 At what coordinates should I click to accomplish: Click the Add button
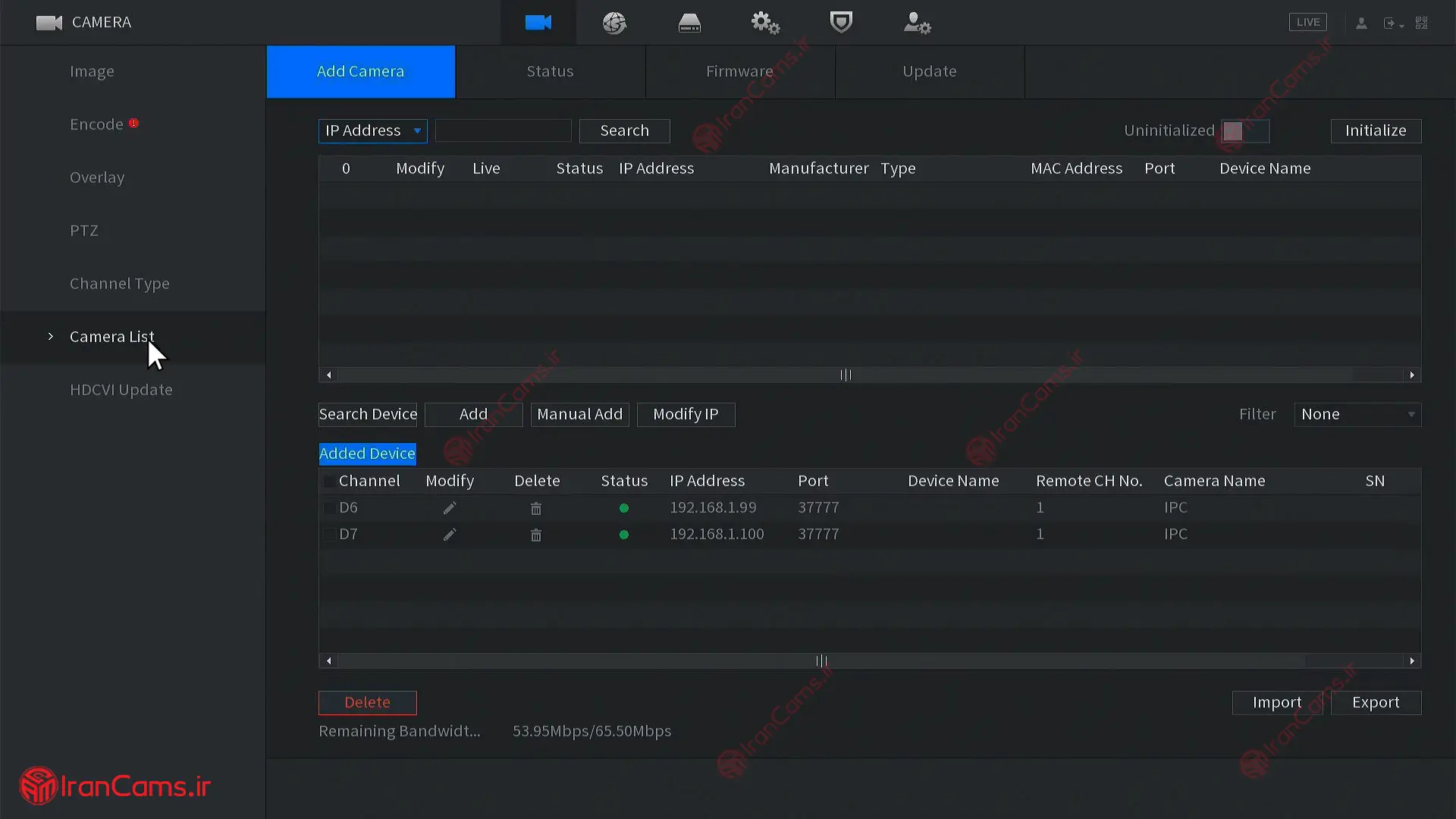click(474, 414)
